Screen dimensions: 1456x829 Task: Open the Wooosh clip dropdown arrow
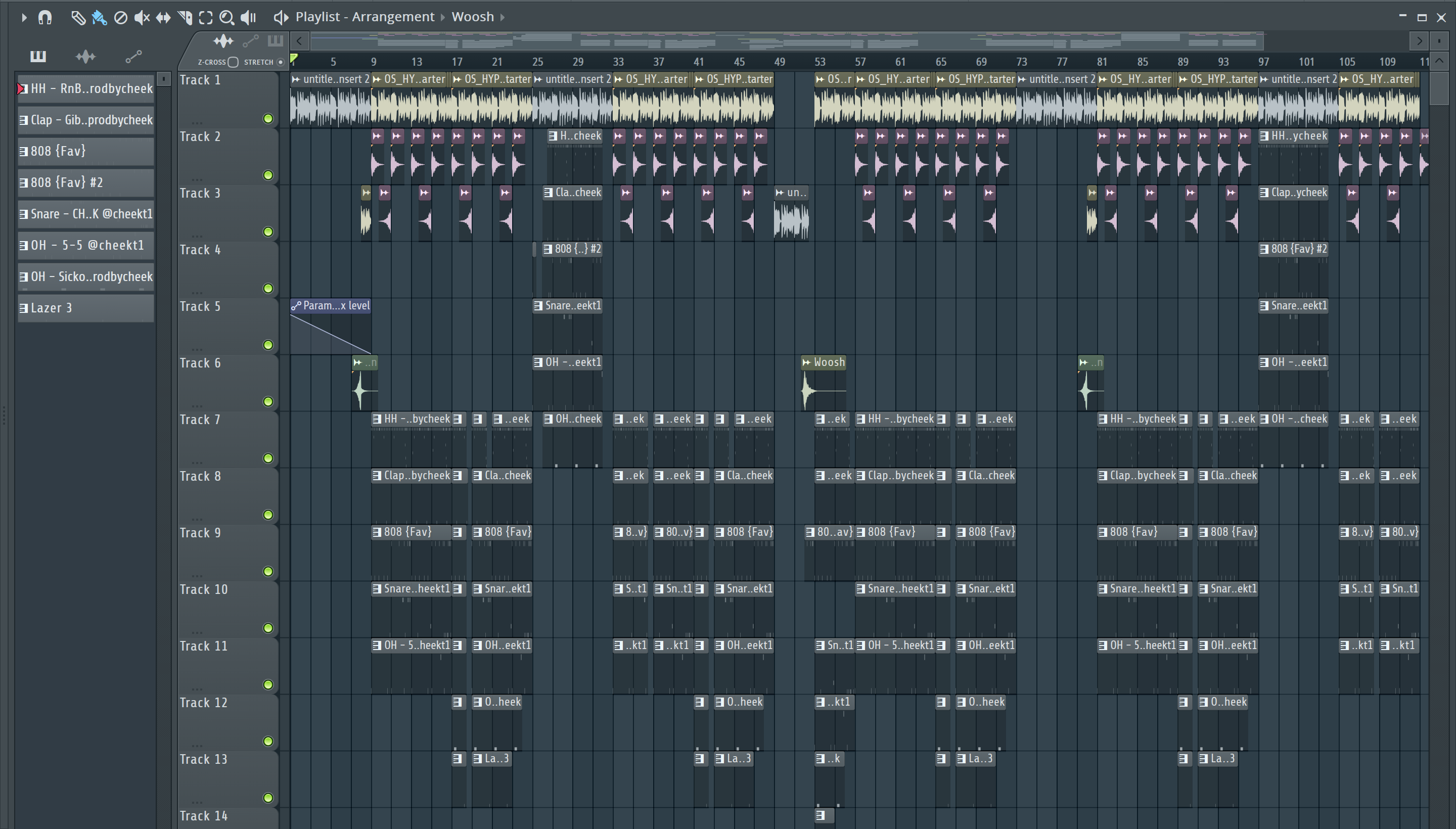[502, 18]
